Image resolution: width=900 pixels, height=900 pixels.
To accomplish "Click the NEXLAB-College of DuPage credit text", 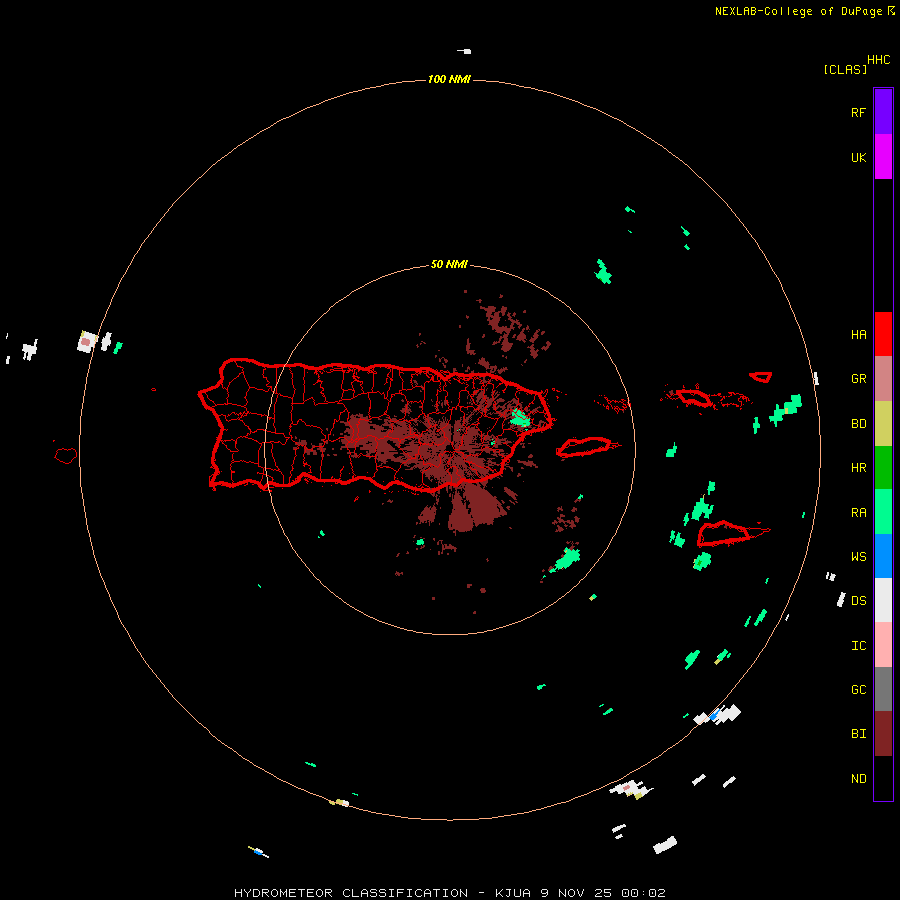I will point(798,11).
